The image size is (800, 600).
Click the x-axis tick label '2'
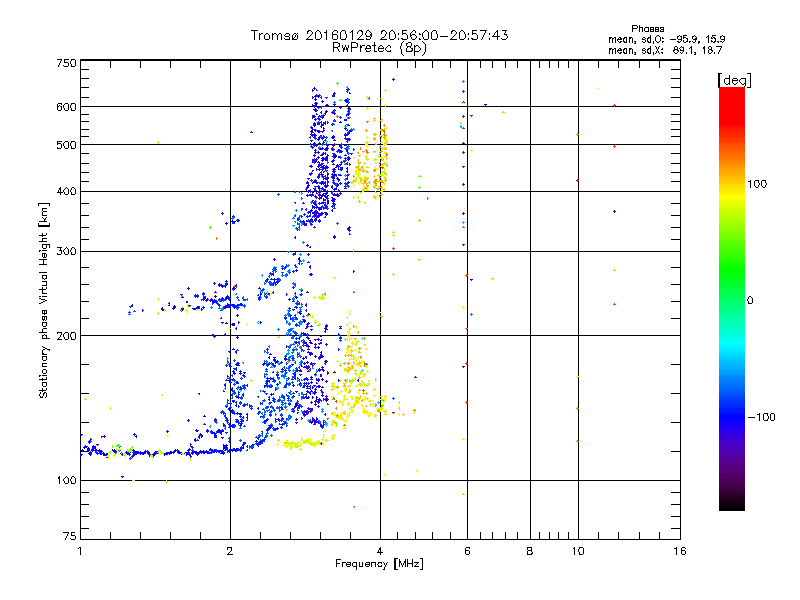click(230, 551)
